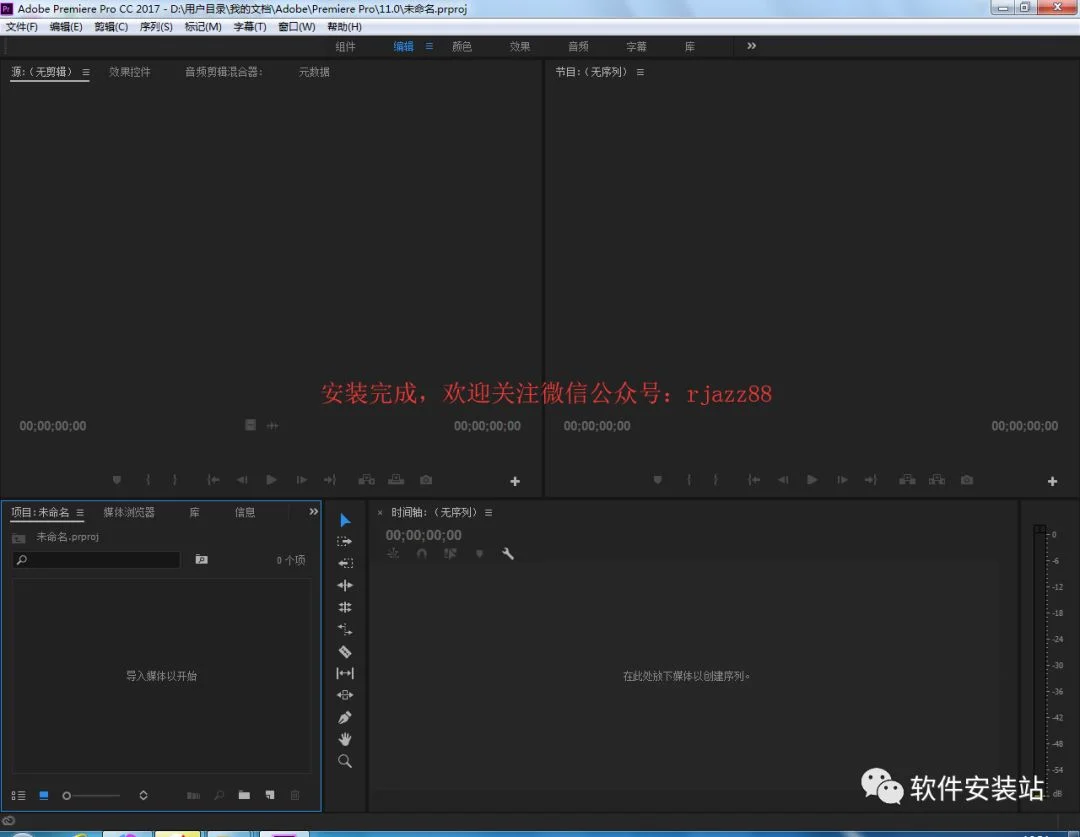Image resolution: width=1080 pixels, height=837 pixels.
Task: Export frame camera icon in Program monitor
Action: (x=967, y=479)
